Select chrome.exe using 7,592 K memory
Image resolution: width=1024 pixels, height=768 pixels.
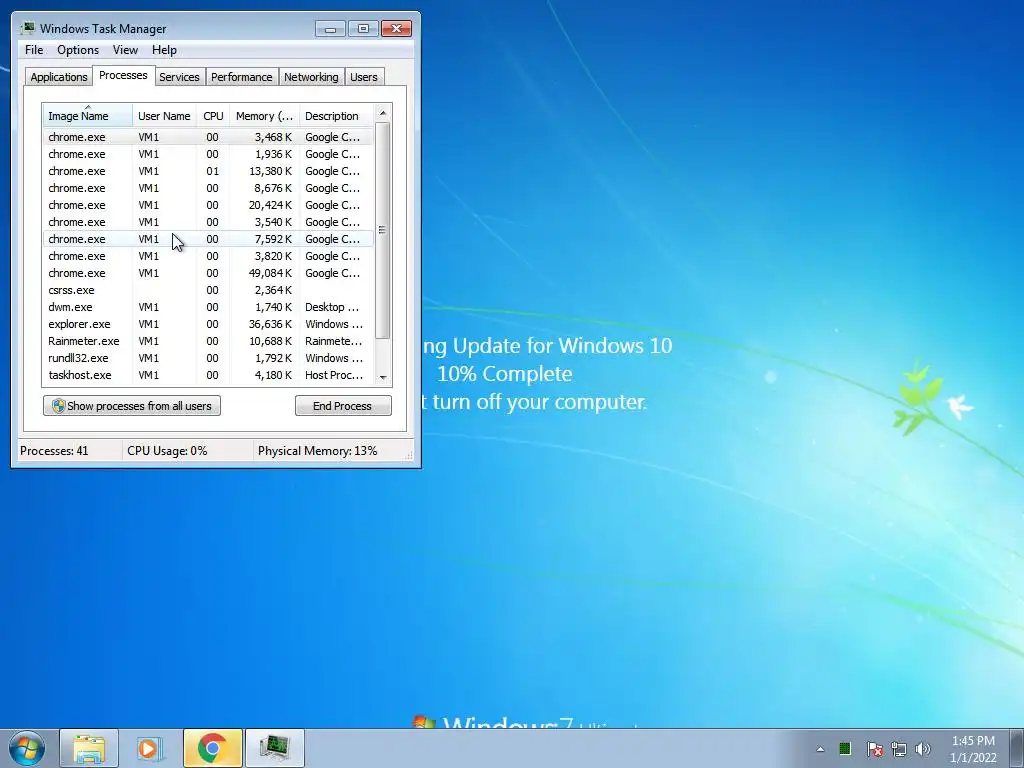coord(208,239)
